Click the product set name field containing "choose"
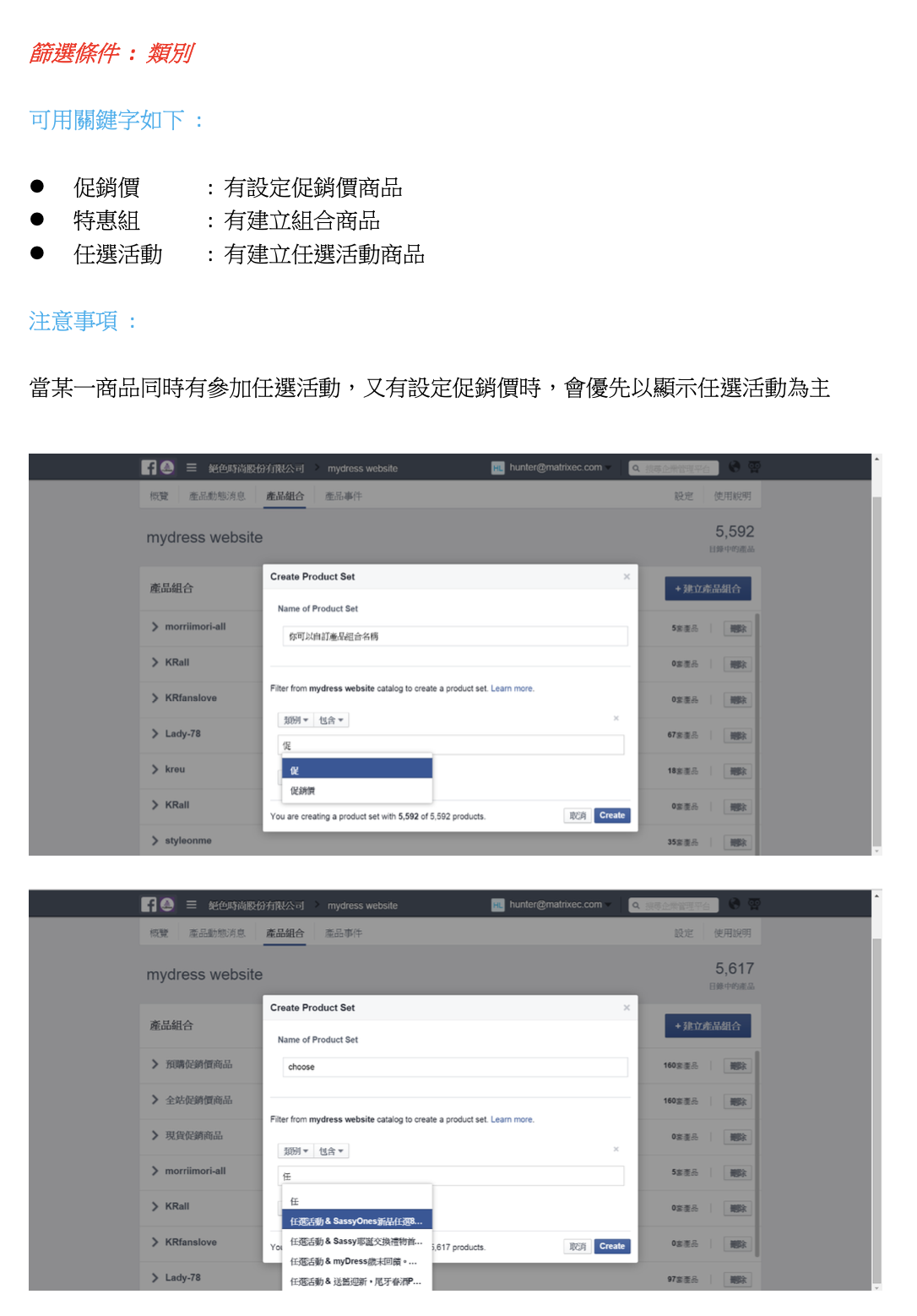Image resolution: width=917 pixels, height=1316 pixels. tap(455, 1067)
